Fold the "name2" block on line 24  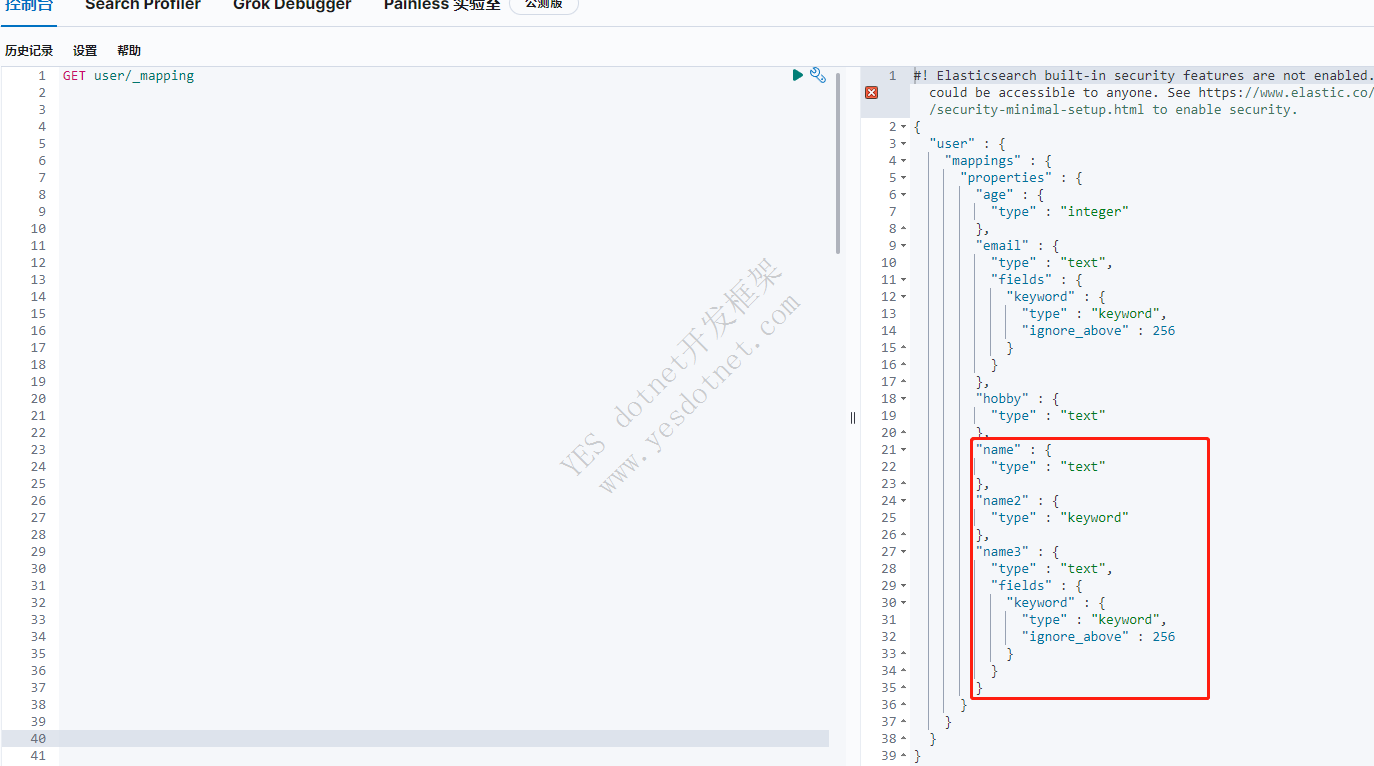(x=904, y=501)
